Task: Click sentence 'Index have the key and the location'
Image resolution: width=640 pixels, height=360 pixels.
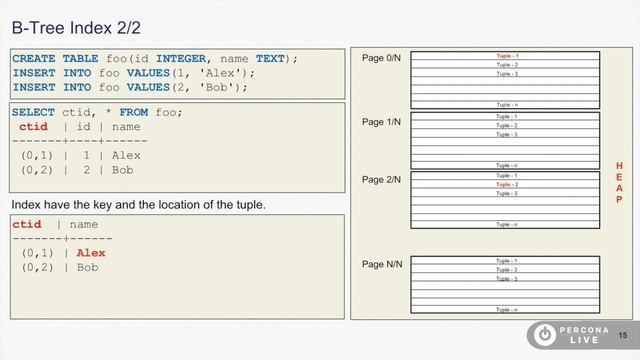Action: click(x=138, y=204)
